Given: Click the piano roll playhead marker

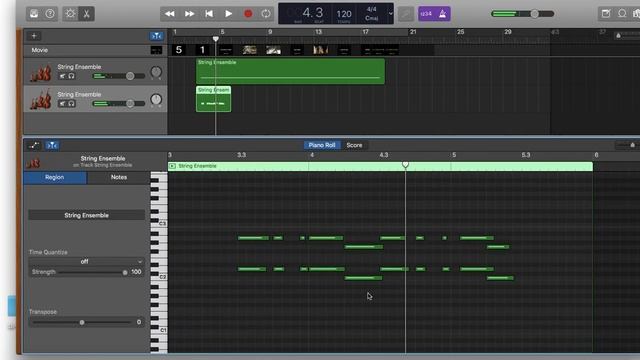Looking at the screenshot, I should click(405, 164).
